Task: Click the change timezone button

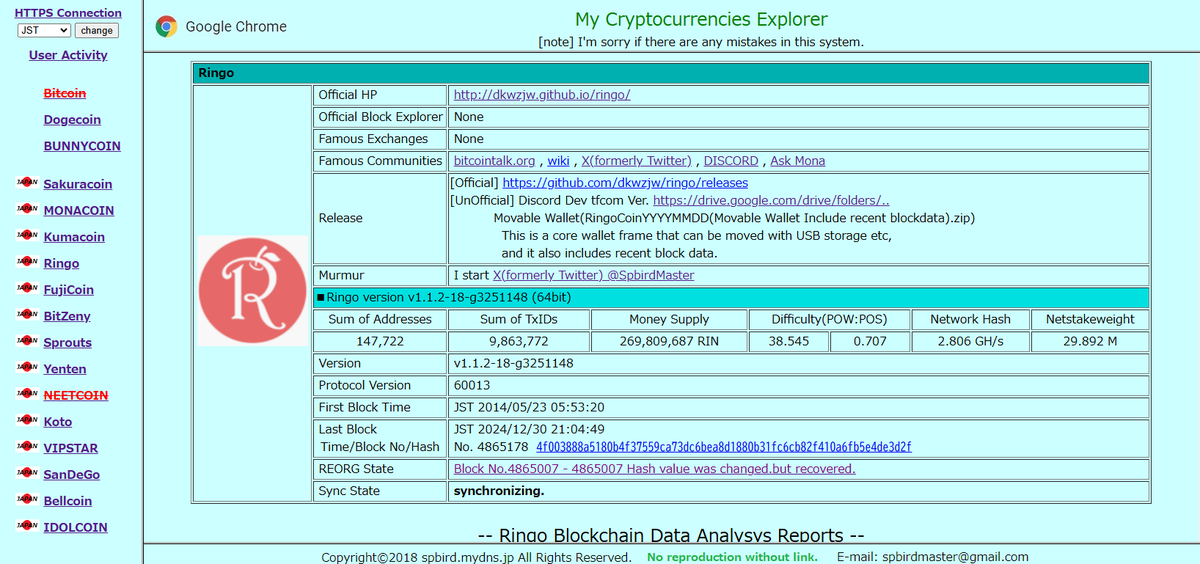Action: (x=97, y=30)
